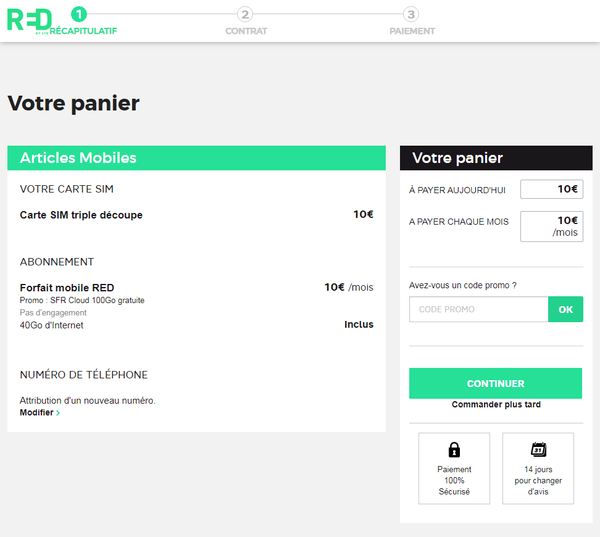Click the À payer aujourd'hui amount box

click(x=551, y=189)
